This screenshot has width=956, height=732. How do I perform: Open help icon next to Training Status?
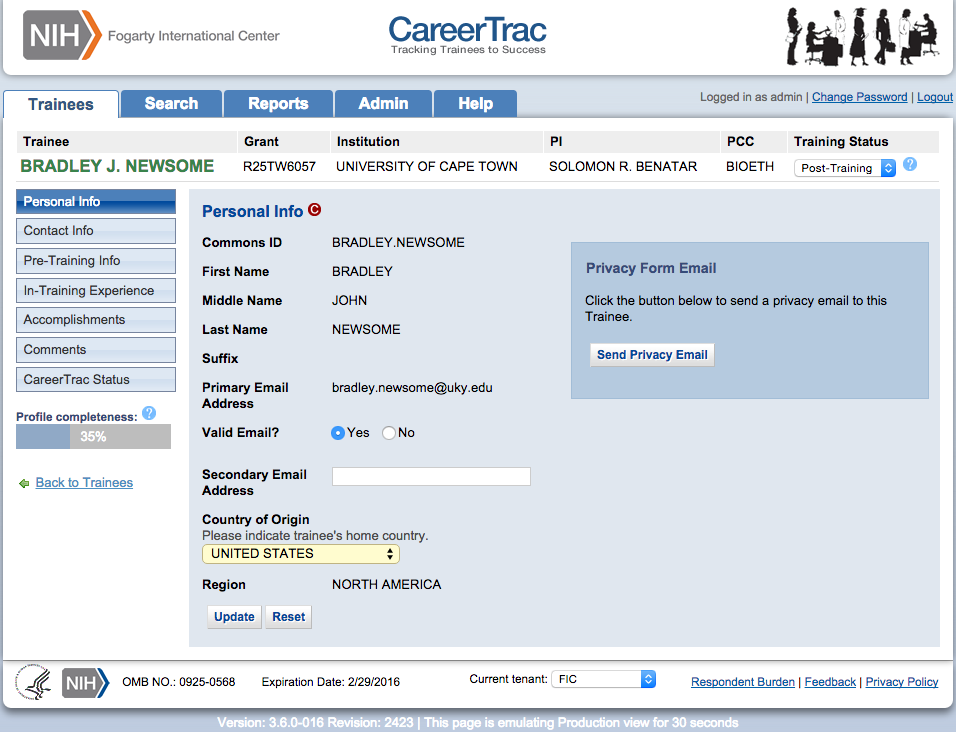click(910, 164)
